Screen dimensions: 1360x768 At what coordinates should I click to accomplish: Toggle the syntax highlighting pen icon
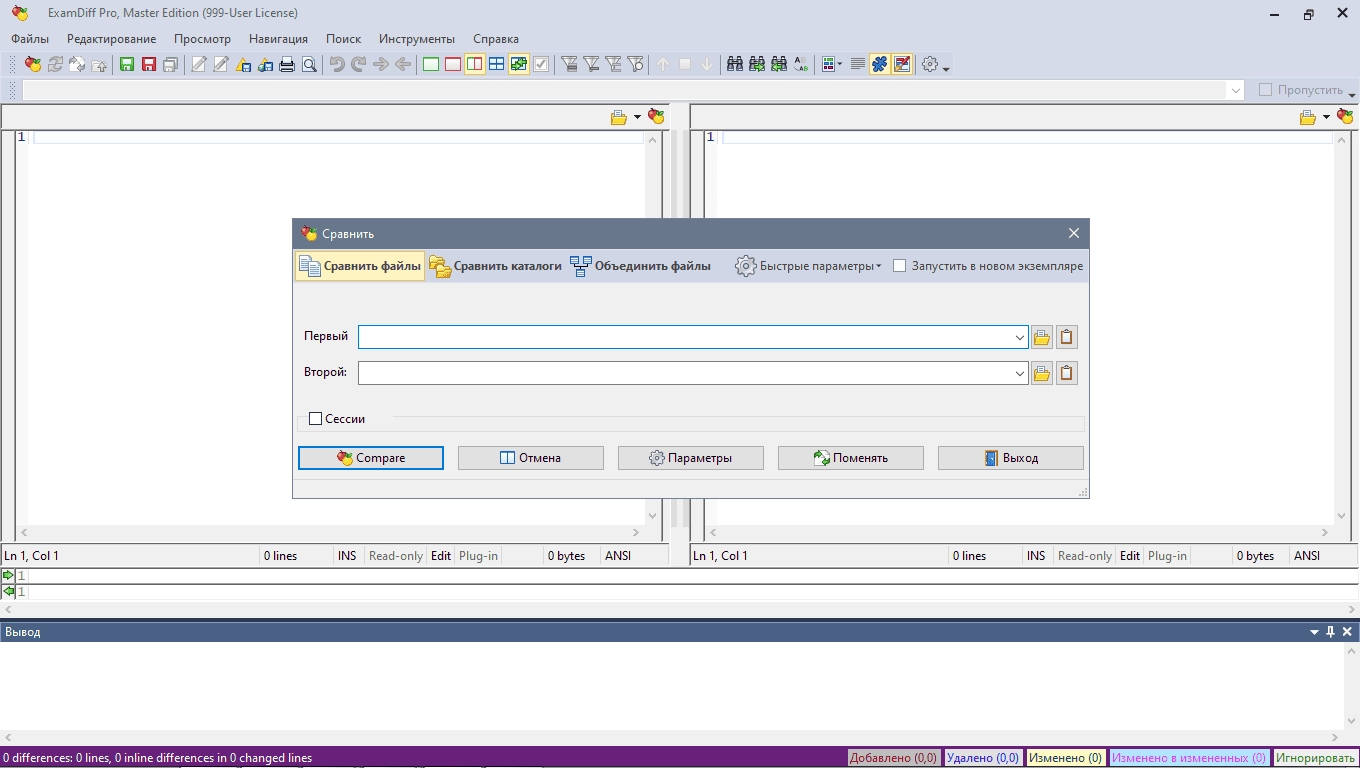pyautogui.click(x=902, y=64)
